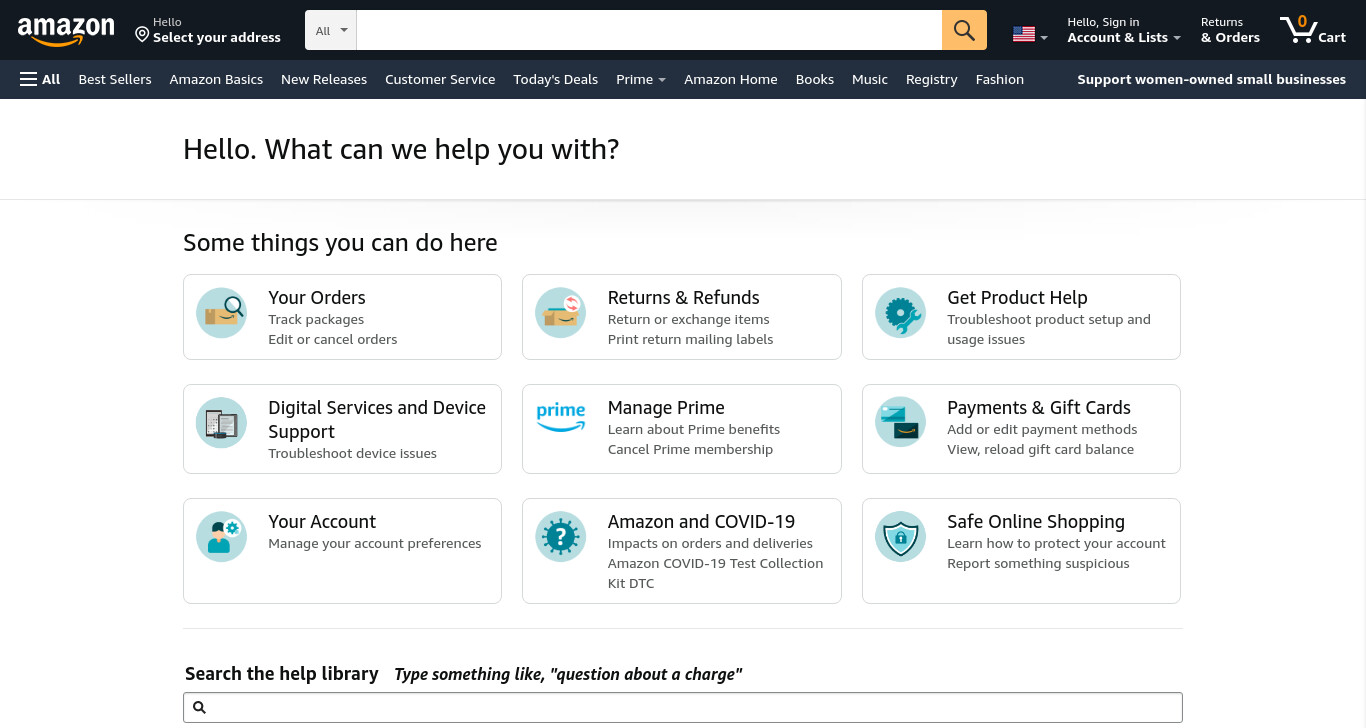The image size is (1366, 728).
Task: Click 'View, reload gift card balance' text
Action: pos(1041,450)
